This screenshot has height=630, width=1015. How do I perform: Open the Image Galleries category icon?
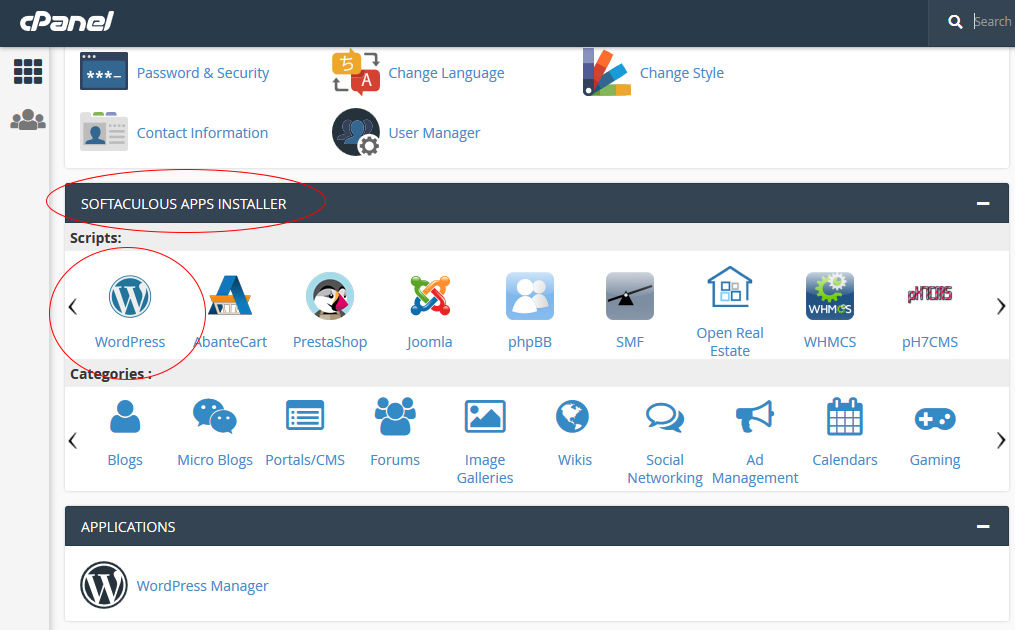485,416
